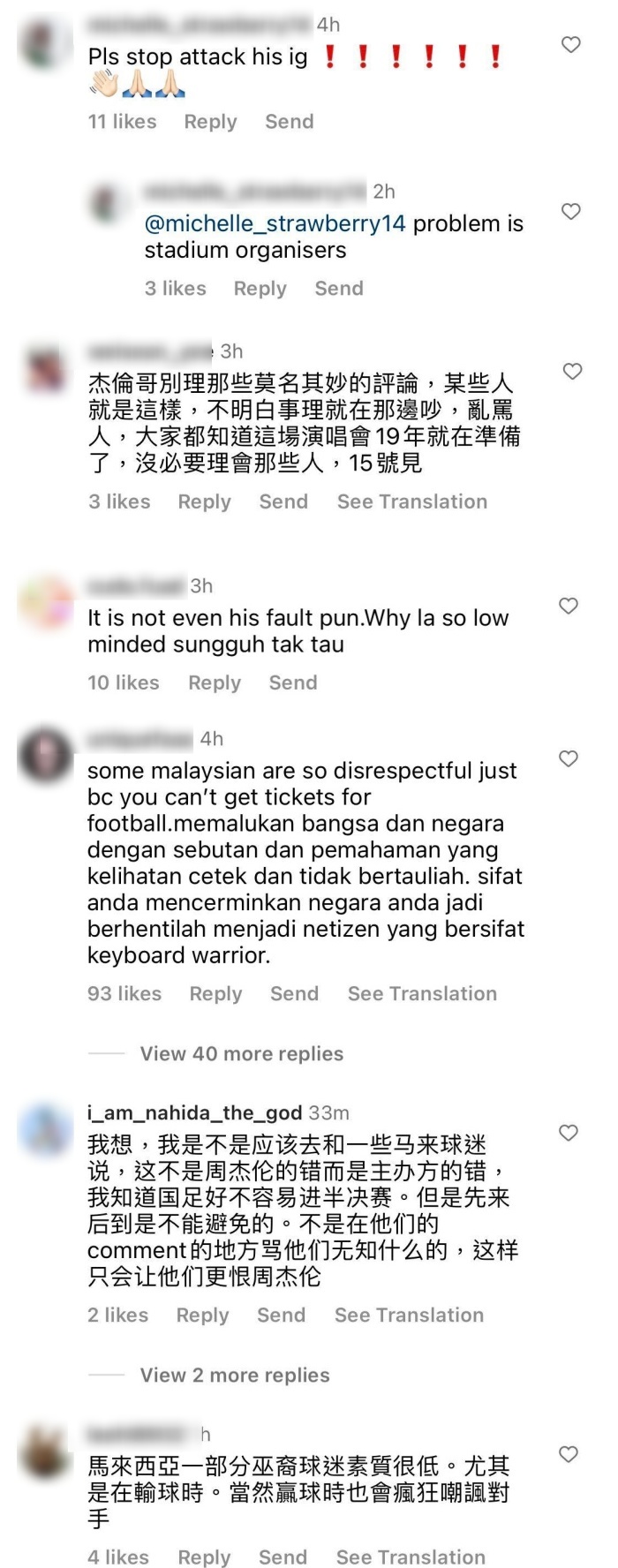View the 93 likes list
This screenshot has height=1568, width=618.
point(124,993)
